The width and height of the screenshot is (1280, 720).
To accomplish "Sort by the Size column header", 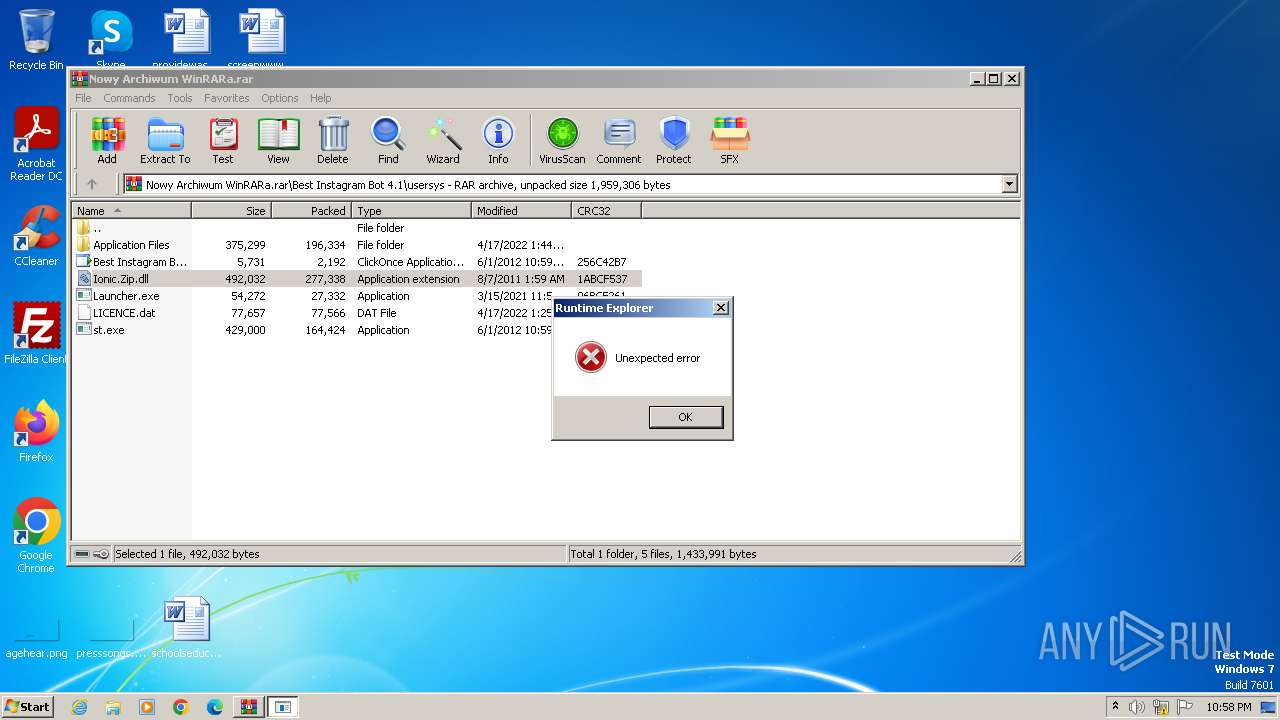I will pyautogui.click(x=231, y=211).
